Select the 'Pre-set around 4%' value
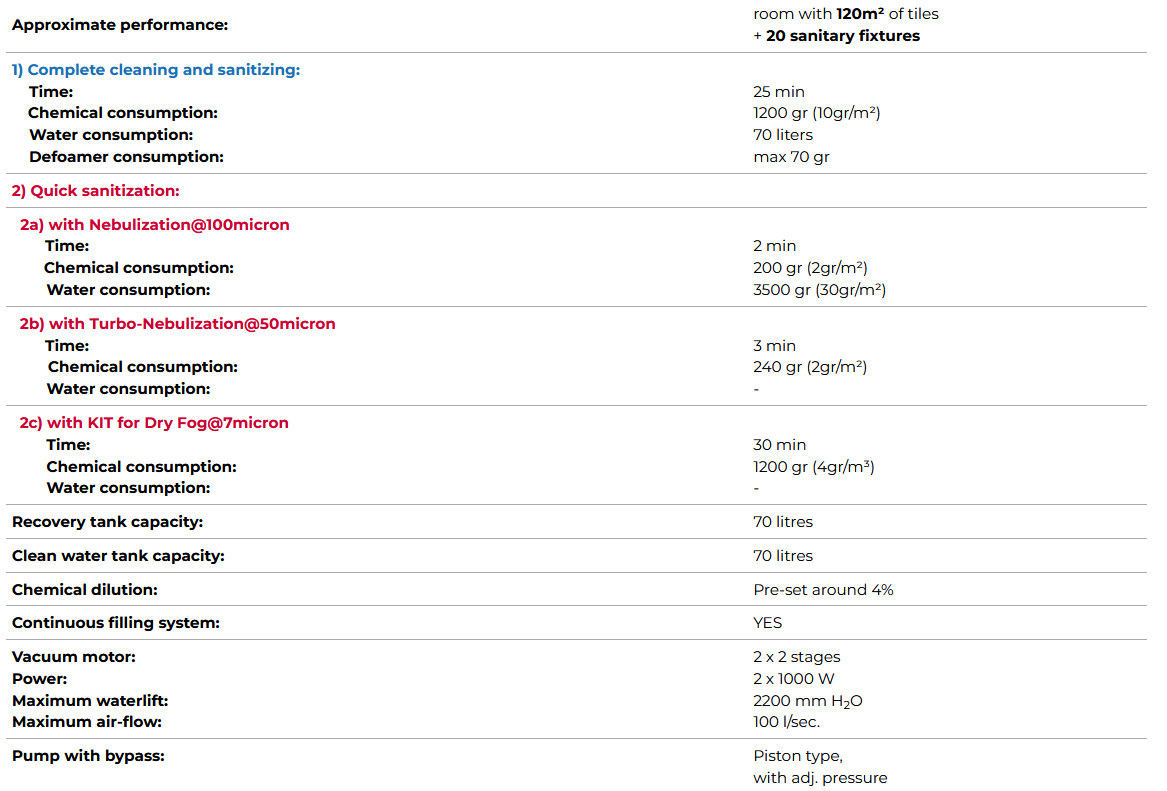Viewport: 1167px width, 791px height. click(x=823, y=590)
